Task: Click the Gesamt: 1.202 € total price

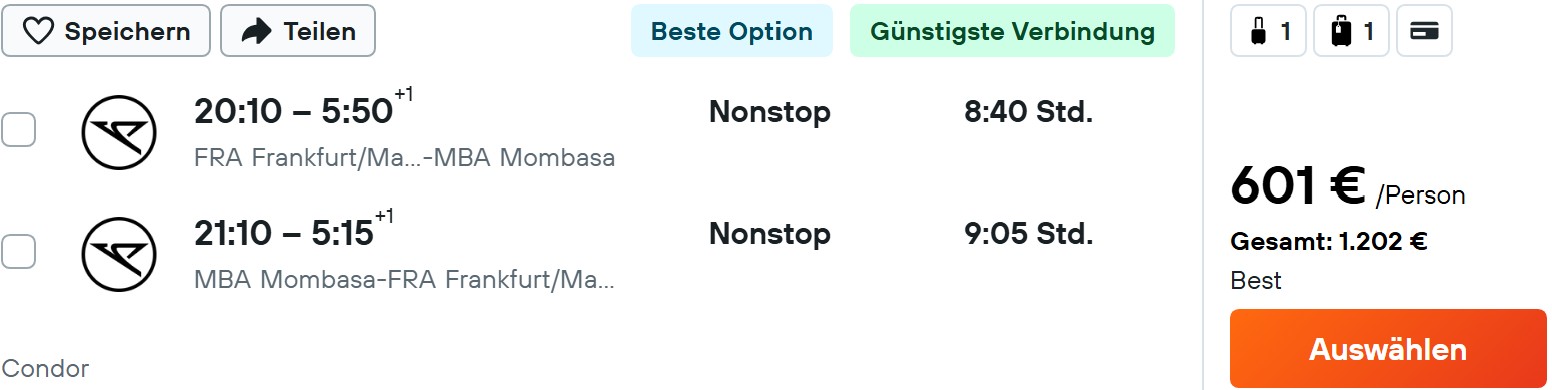Action: (1328, 242)
